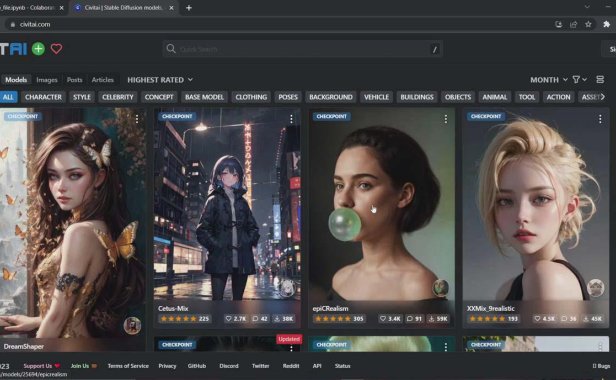616x380 pixels.
Task: Click the browser share page icon
Action: click(x=574, y=24)
